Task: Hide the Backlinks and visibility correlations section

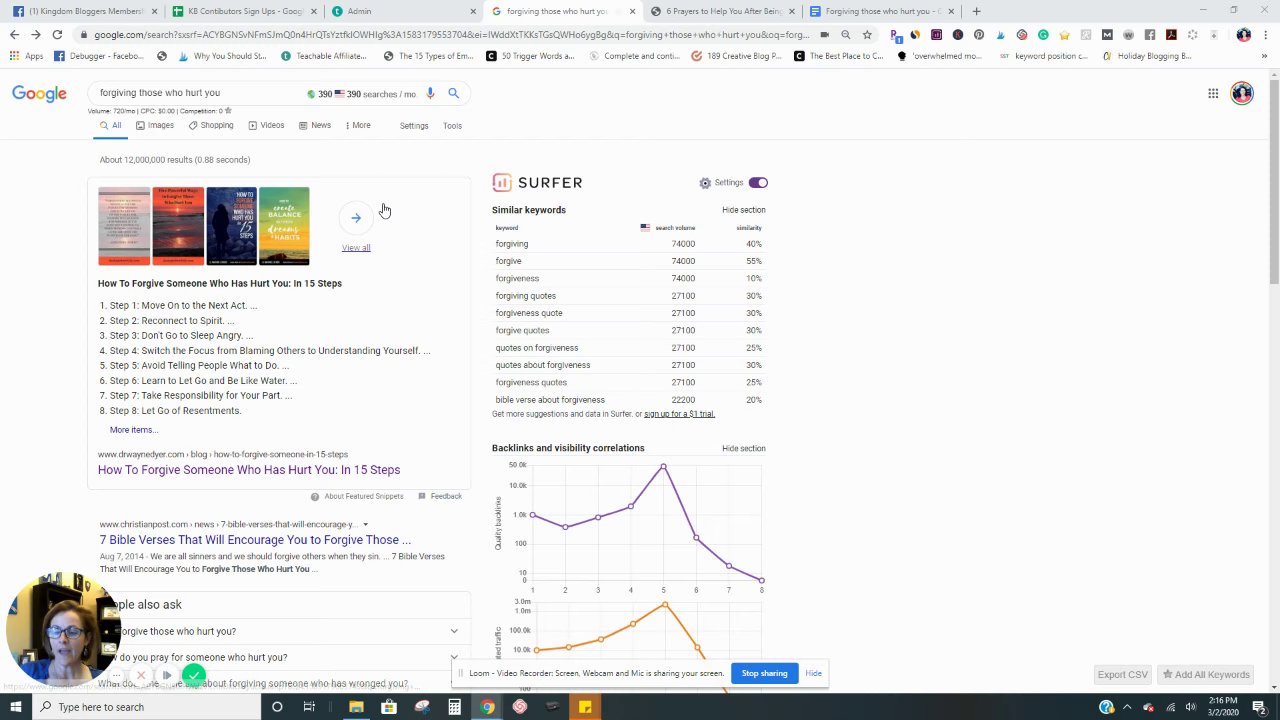Action: point(744,448)
